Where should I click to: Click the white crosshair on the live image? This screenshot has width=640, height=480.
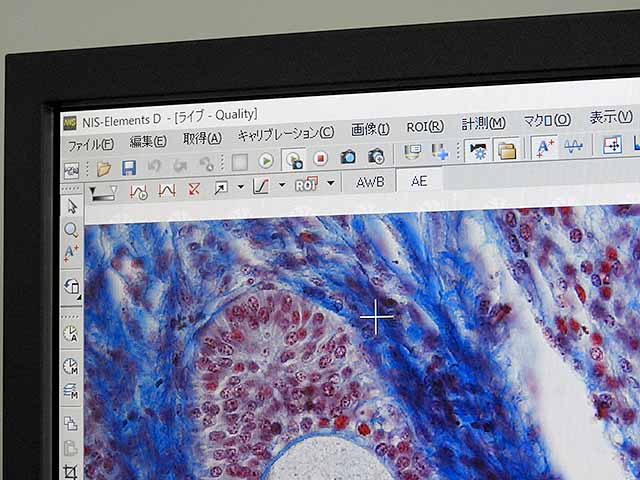376,317
